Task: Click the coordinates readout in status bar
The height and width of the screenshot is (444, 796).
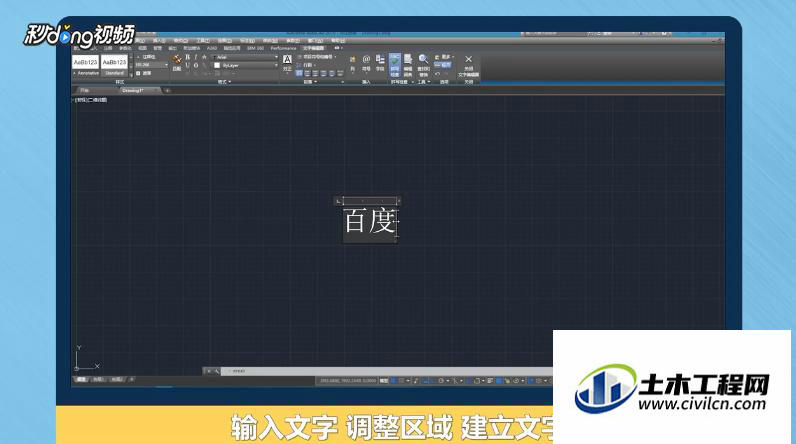Action: [348, 380]
